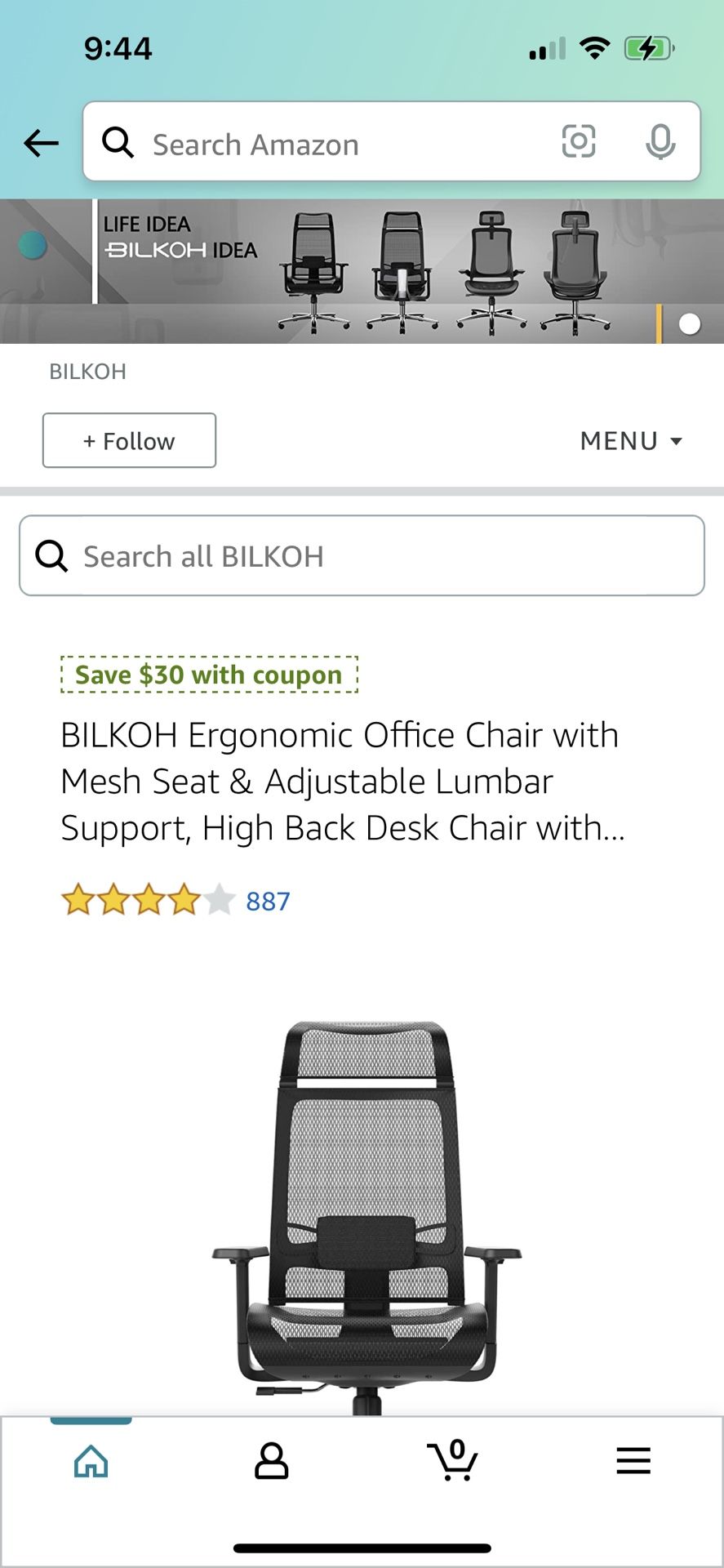Tap magnifier icon in Amazon search bar

[118, 143]
